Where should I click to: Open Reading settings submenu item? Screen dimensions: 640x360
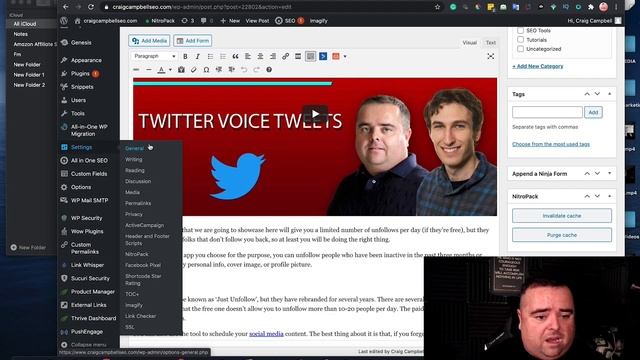pyautogui.click(x=135, y=170)
